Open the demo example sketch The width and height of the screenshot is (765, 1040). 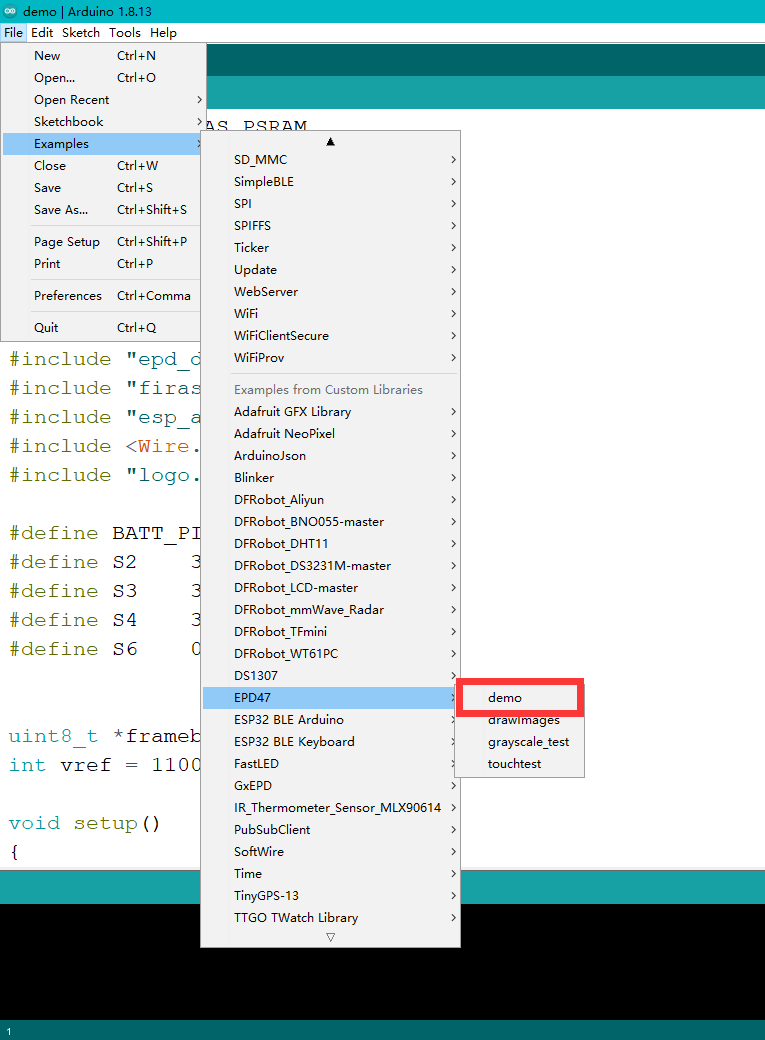click(520, 697)
